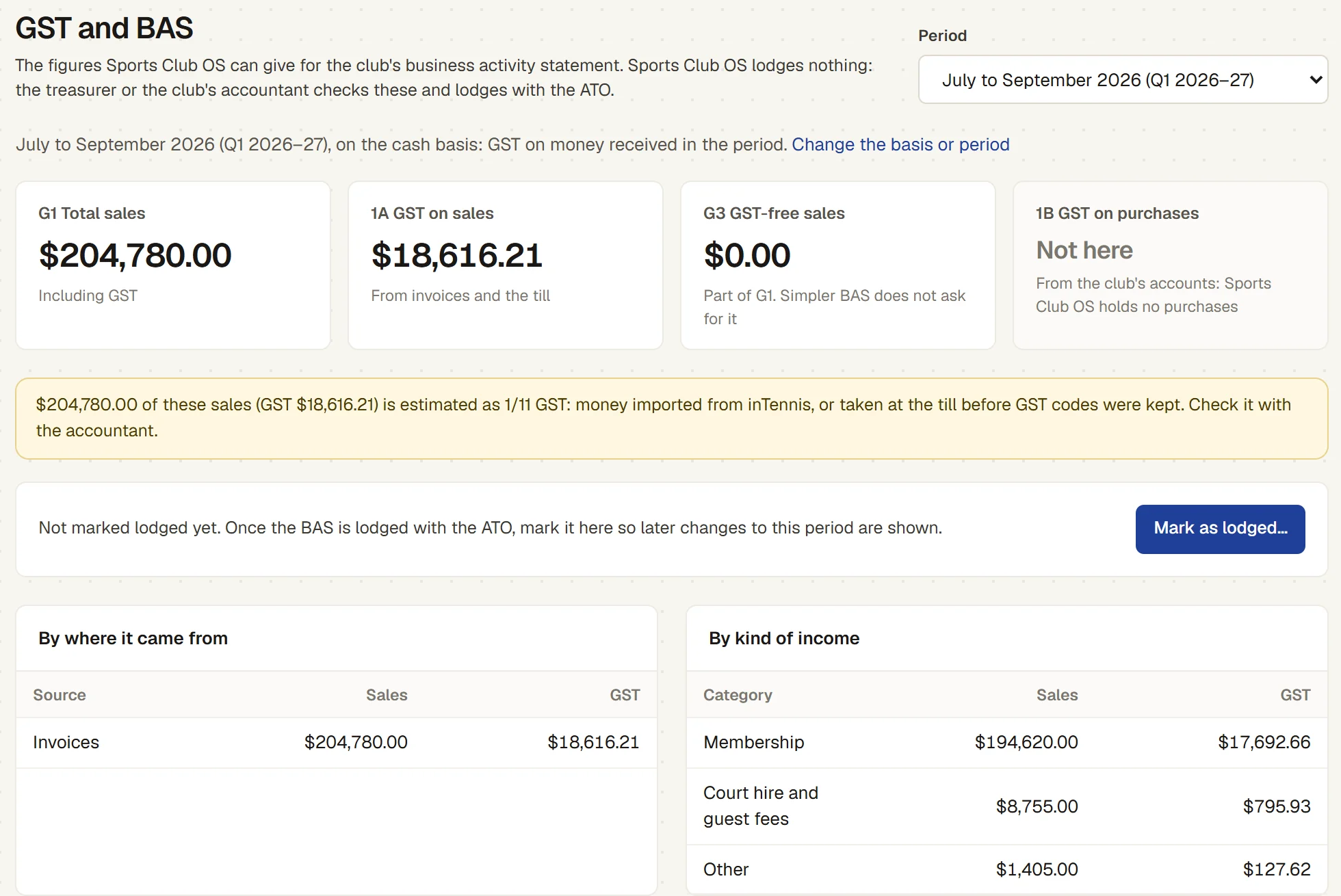Click the Invoices sales amount $204,780.00

(356, 742)
